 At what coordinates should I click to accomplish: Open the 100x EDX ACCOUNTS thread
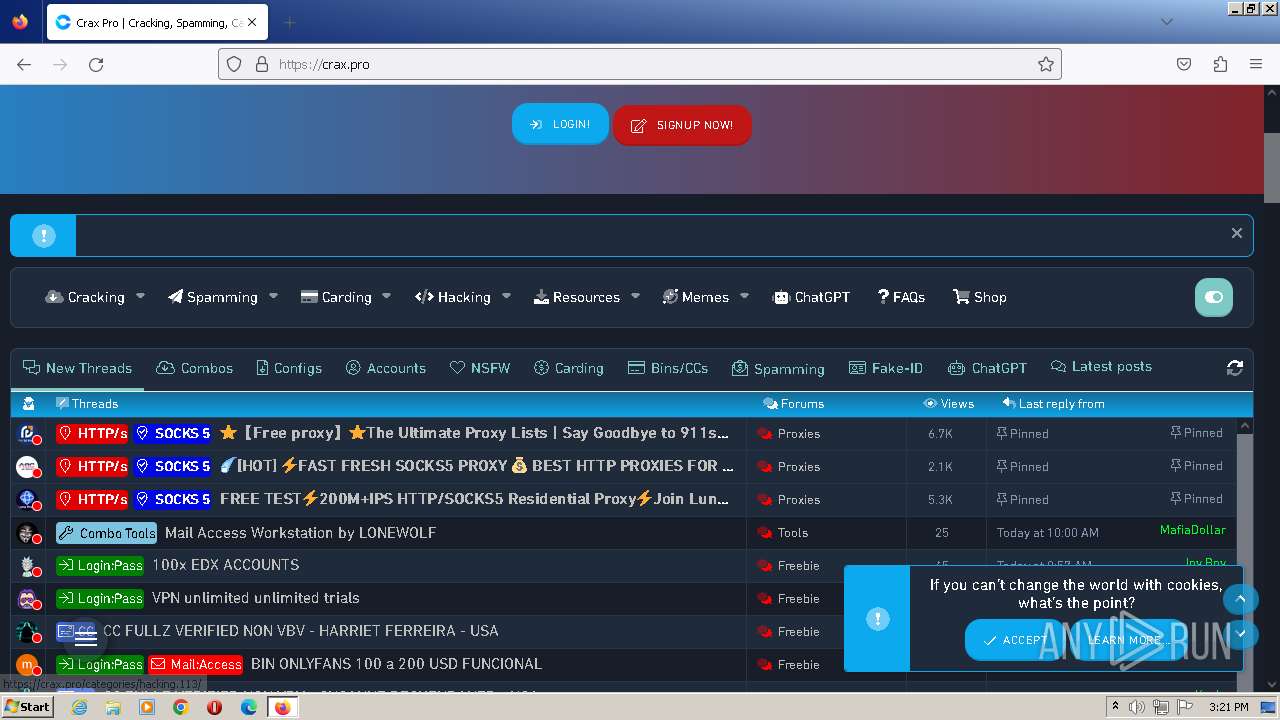pyautogui.click(x=225, y=565)
